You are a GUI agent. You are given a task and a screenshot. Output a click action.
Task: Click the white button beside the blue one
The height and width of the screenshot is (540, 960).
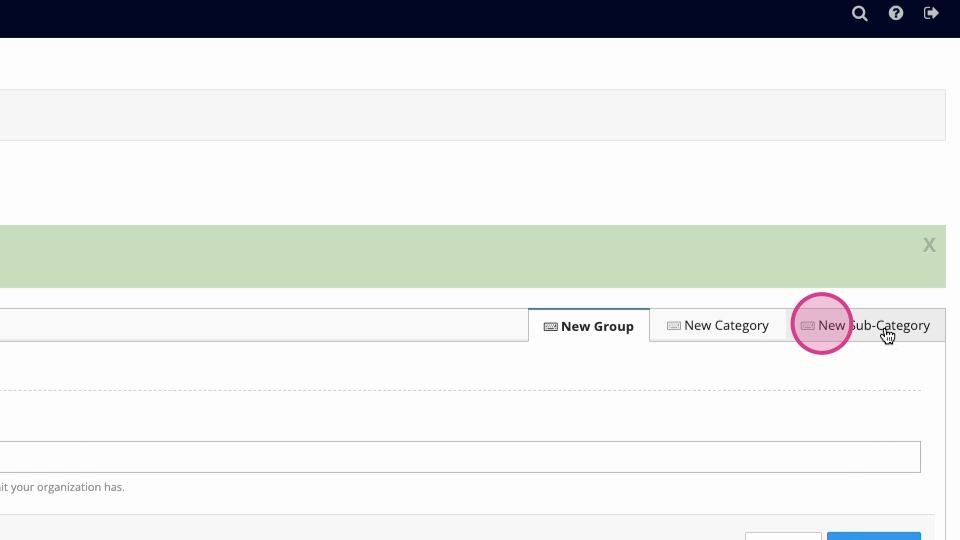[x=783, y=536]
